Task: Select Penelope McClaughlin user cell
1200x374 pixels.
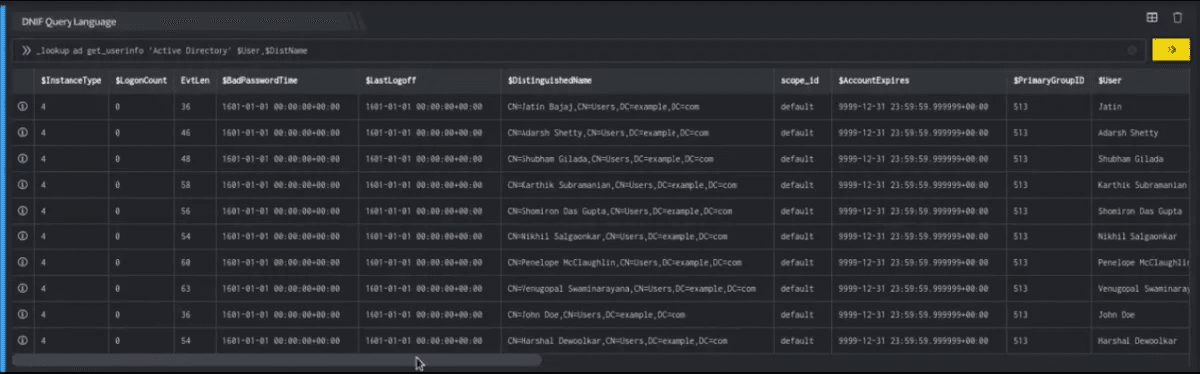Action: [1145, 262]
